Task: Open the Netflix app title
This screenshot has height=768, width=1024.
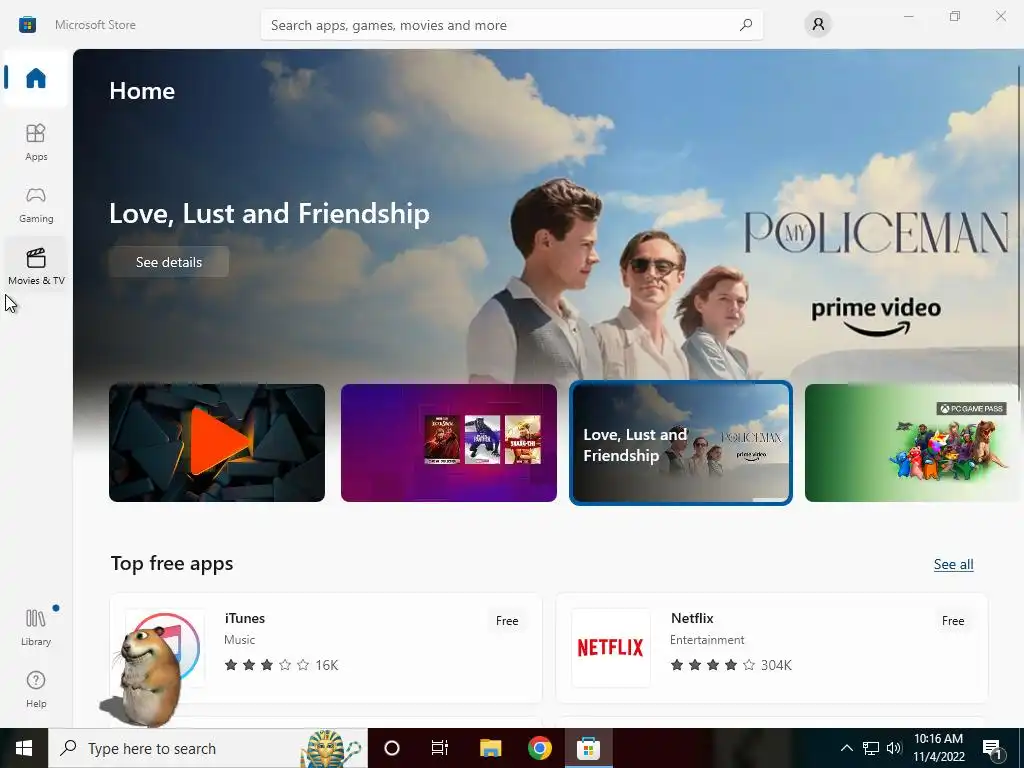Action: 692,618
